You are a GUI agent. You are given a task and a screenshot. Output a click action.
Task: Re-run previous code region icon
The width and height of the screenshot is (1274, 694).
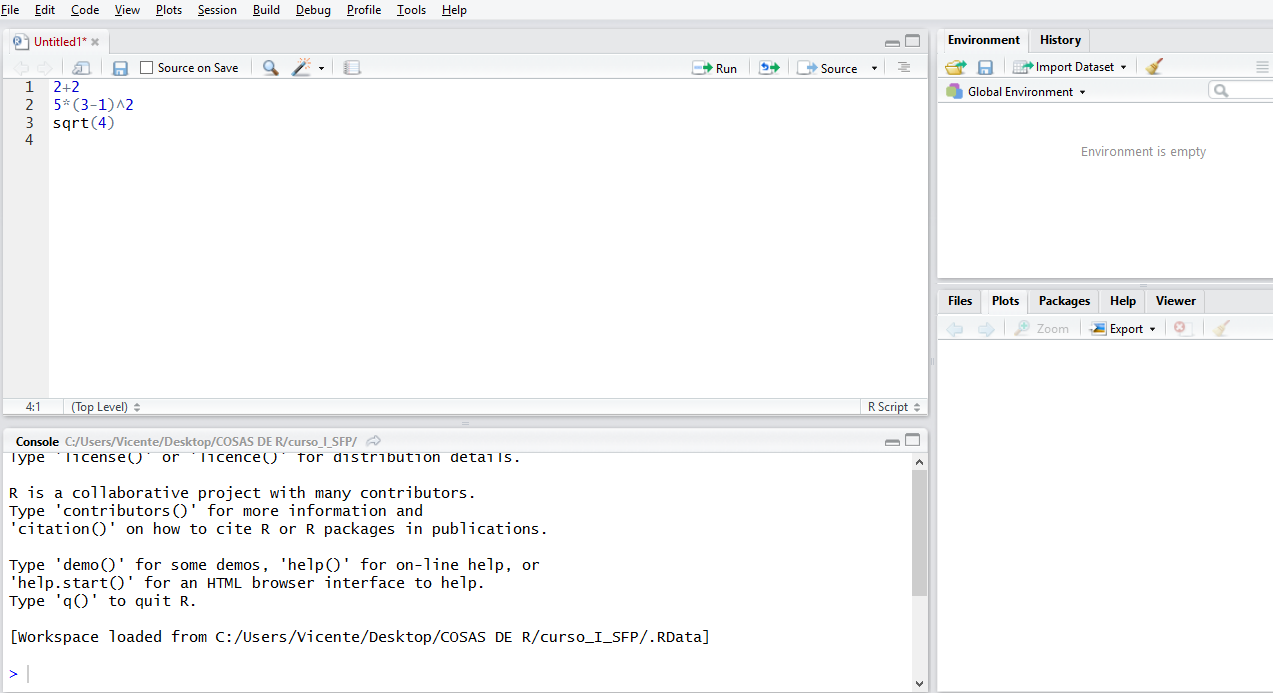pos(768,68)
